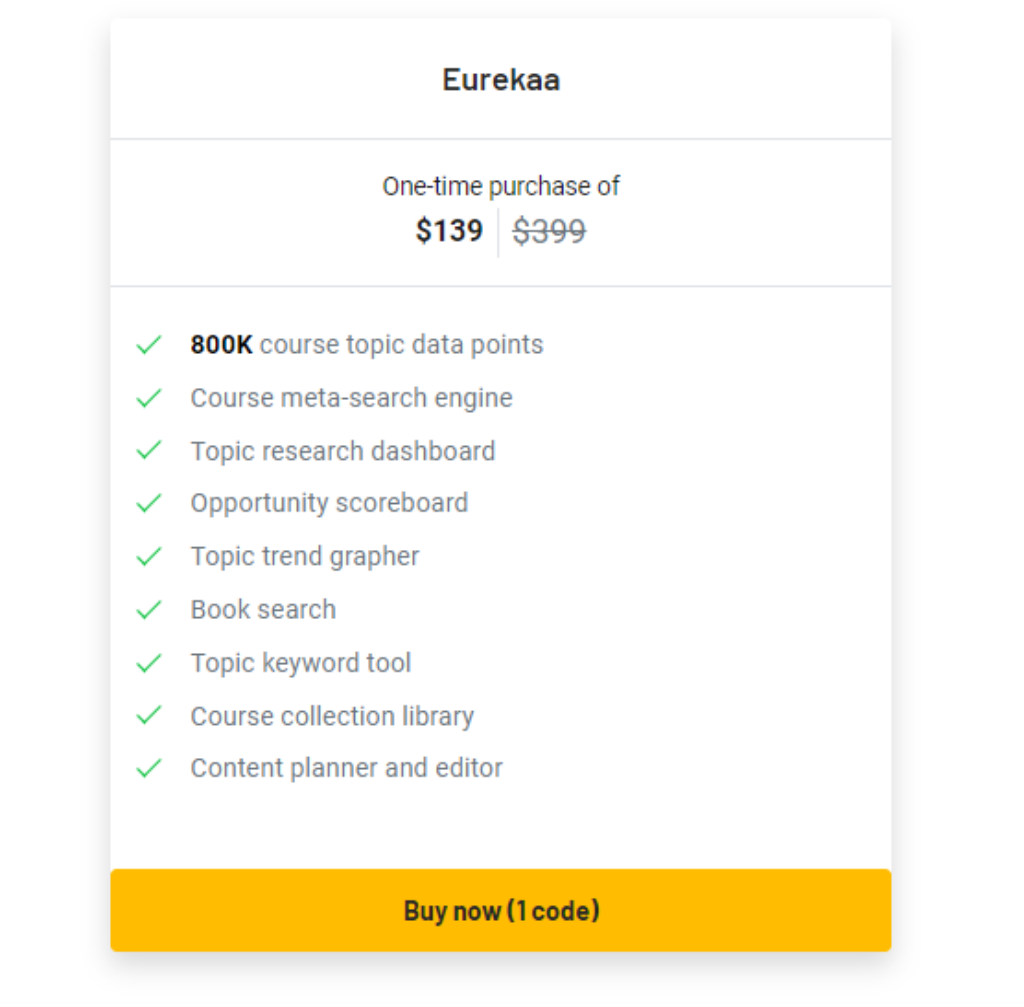Image resolution: width=1024 pixels, height=1007 pixels.
Task: Click checkmark next to Course collection library
Action: pos(149,716)
